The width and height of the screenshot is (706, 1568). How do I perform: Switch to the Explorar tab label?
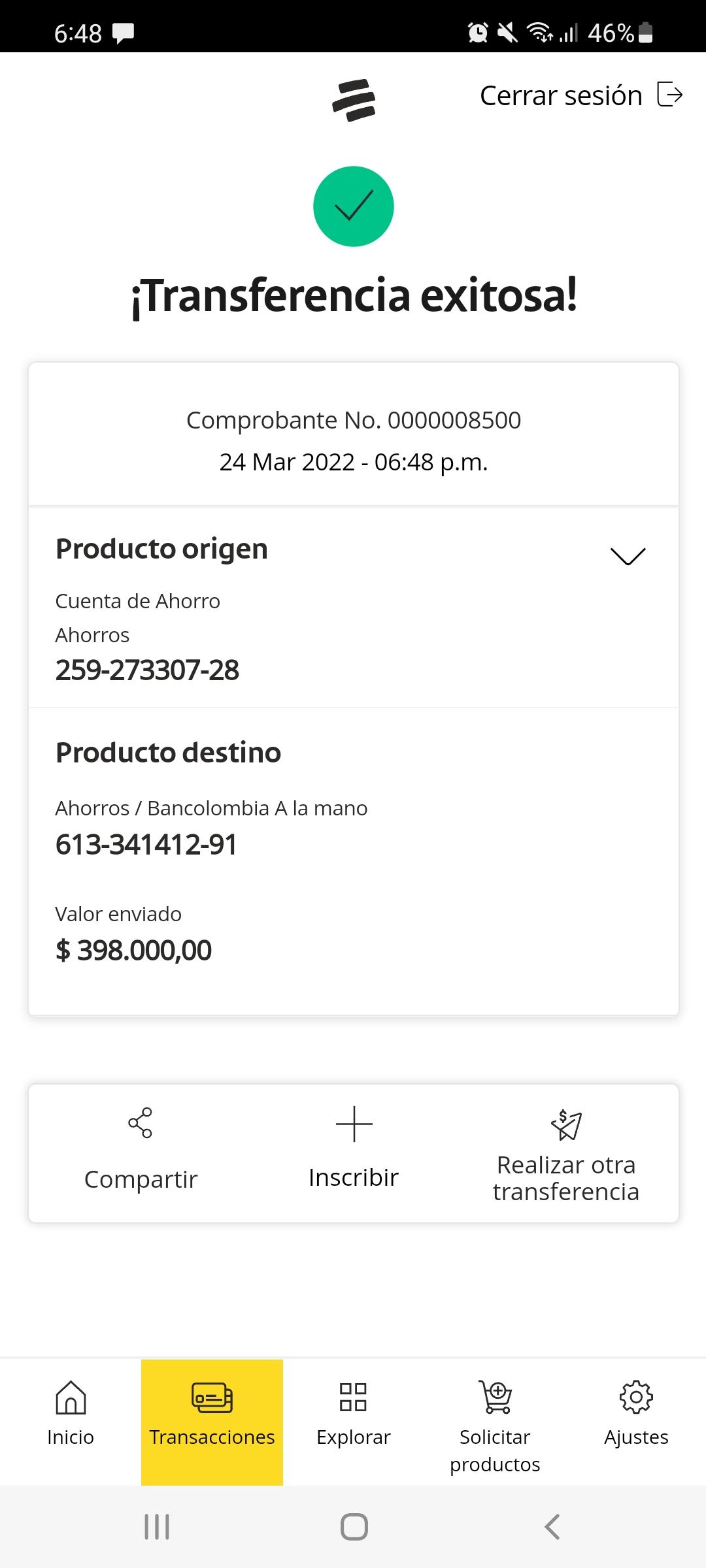tap(353, 1437)
